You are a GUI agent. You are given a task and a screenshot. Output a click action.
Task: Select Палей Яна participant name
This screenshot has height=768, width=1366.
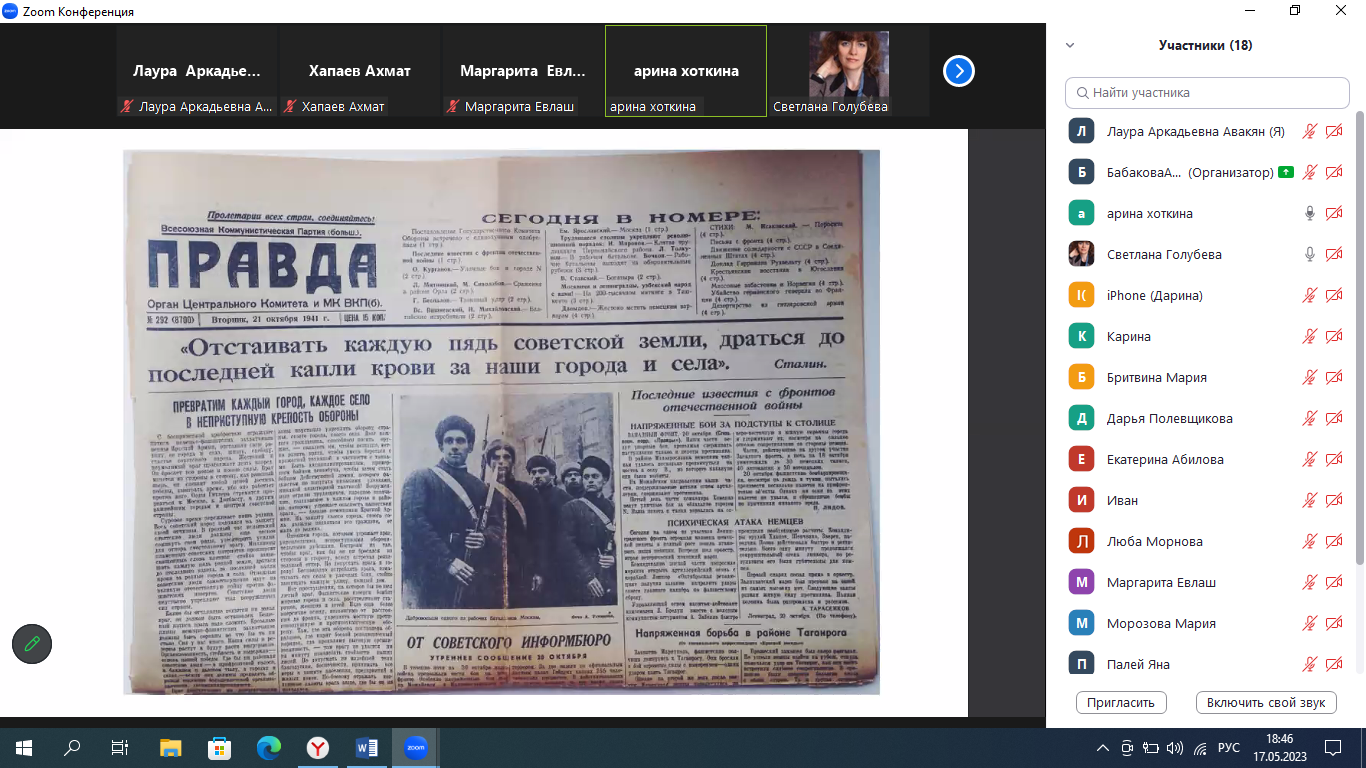(1139, 664)
